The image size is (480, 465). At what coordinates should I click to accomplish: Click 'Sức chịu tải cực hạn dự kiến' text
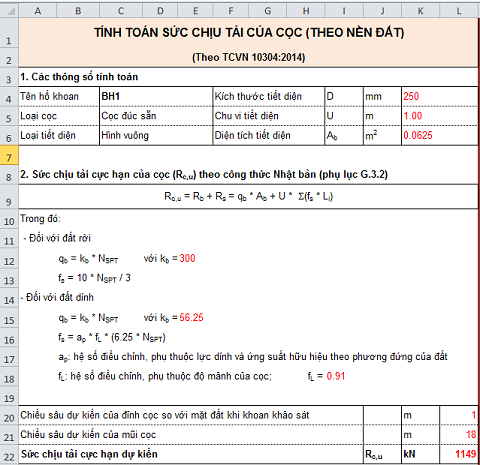tap(89, 454)
